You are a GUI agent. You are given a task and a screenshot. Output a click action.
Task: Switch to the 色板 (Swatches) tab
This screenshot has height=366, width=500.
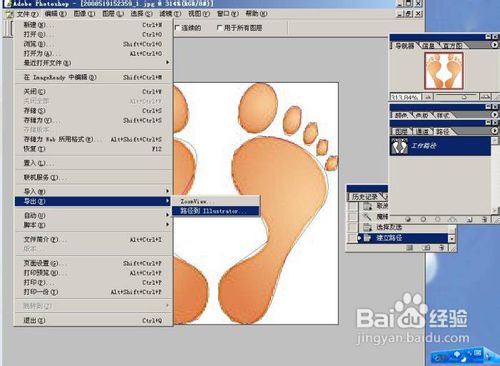pos(422,115)
